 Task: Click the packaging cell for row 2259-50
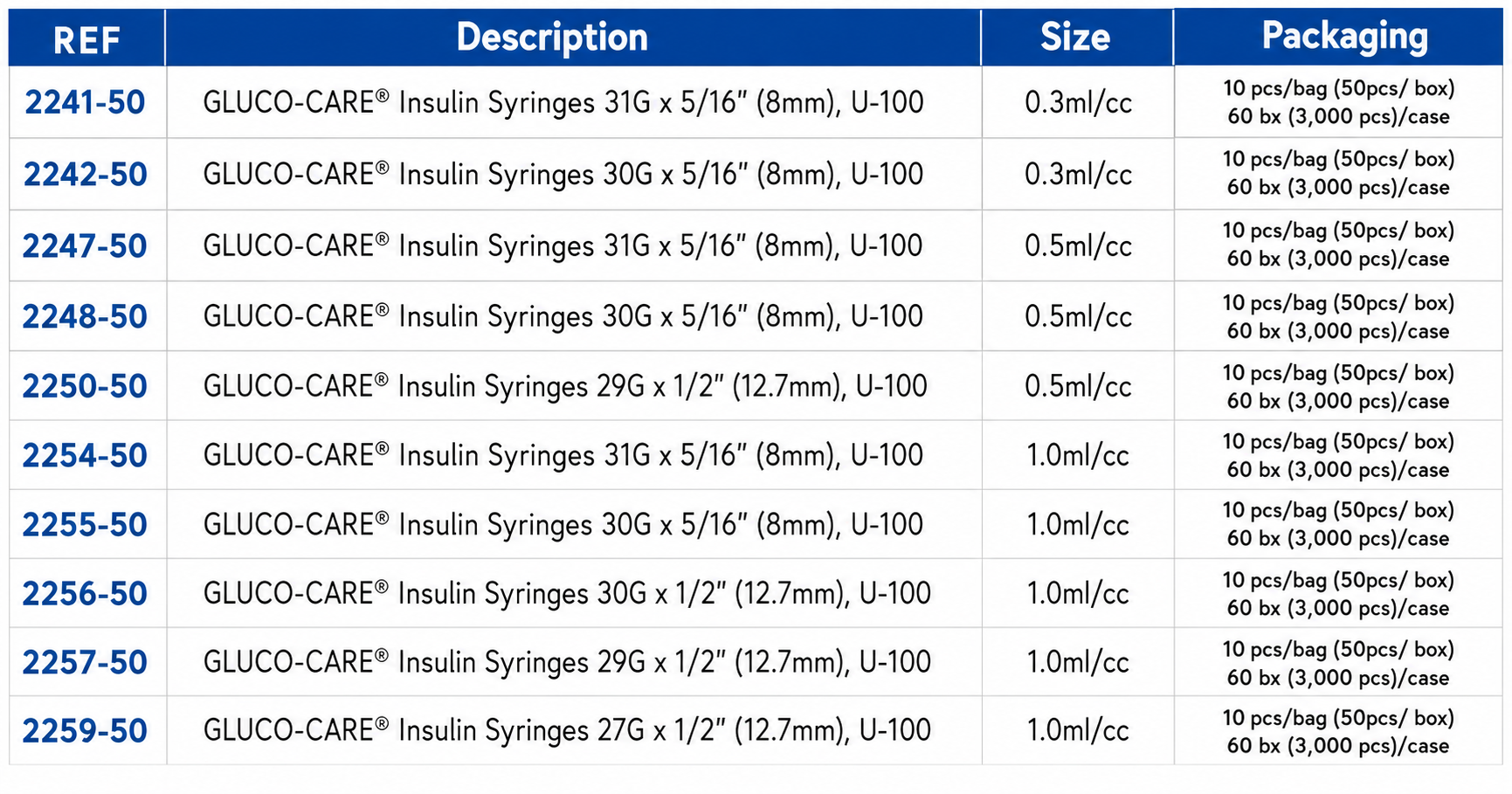tap(1338, 731)
